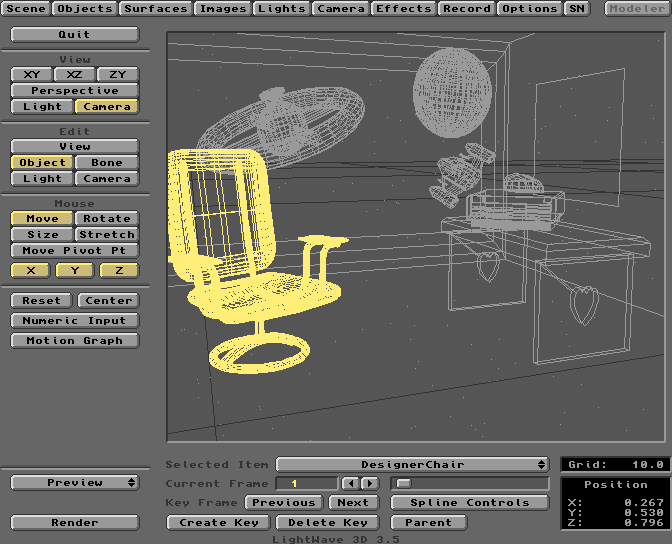Click the Quit button
Image resolution: width=672 pixels, height=544 pixels.
click(x=75, y=34)
